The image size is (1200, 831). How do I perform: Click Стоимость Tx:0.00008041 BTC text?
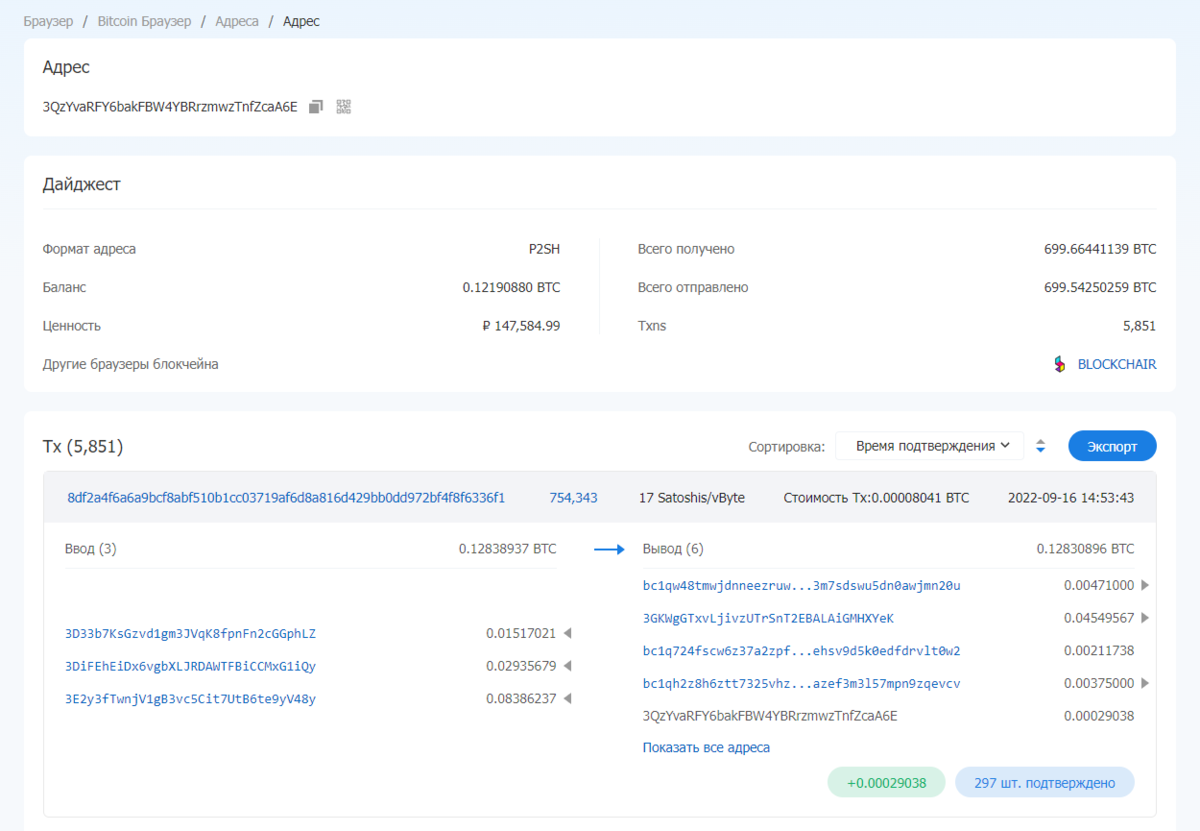[876, 497]
